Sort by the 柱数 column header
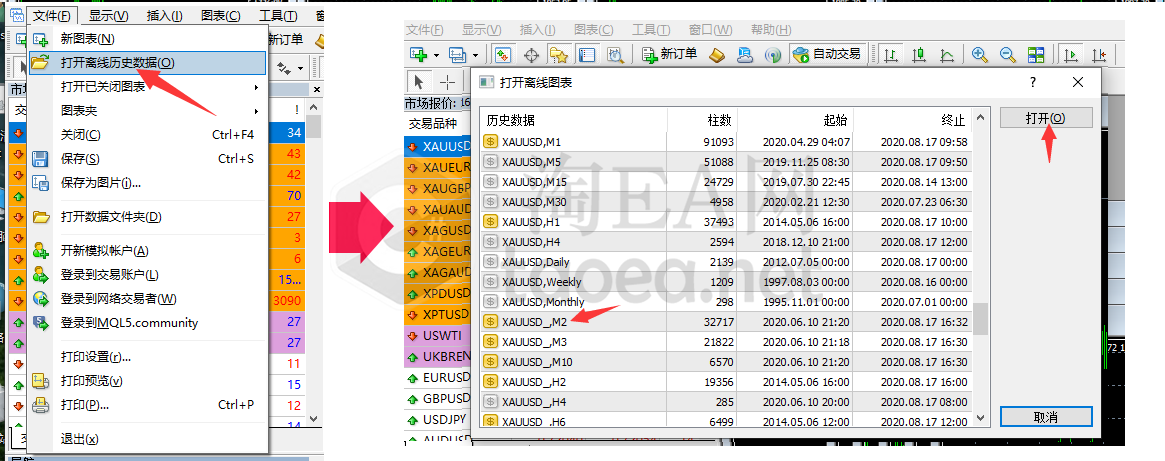 [x=701, y=120]
